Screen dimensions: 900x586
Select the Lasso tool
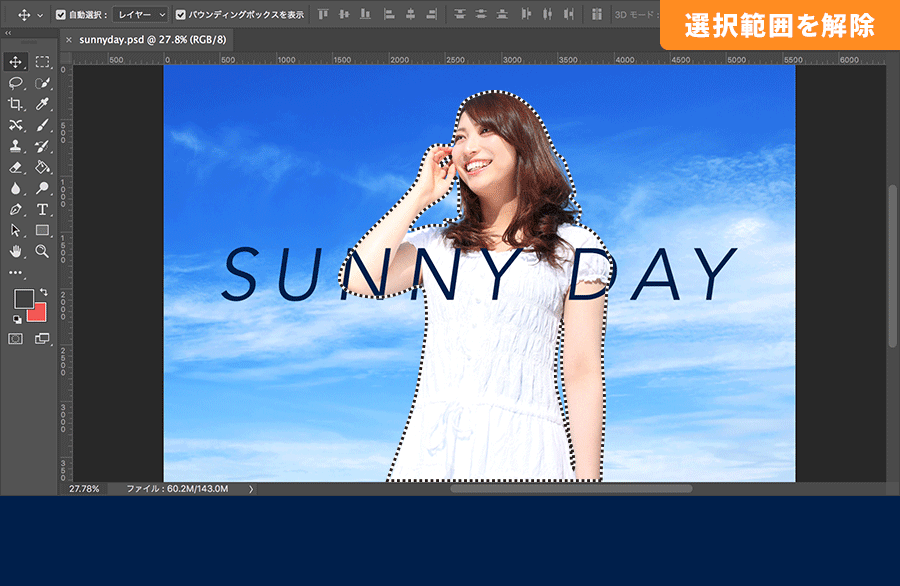click(x=15, y=83)
